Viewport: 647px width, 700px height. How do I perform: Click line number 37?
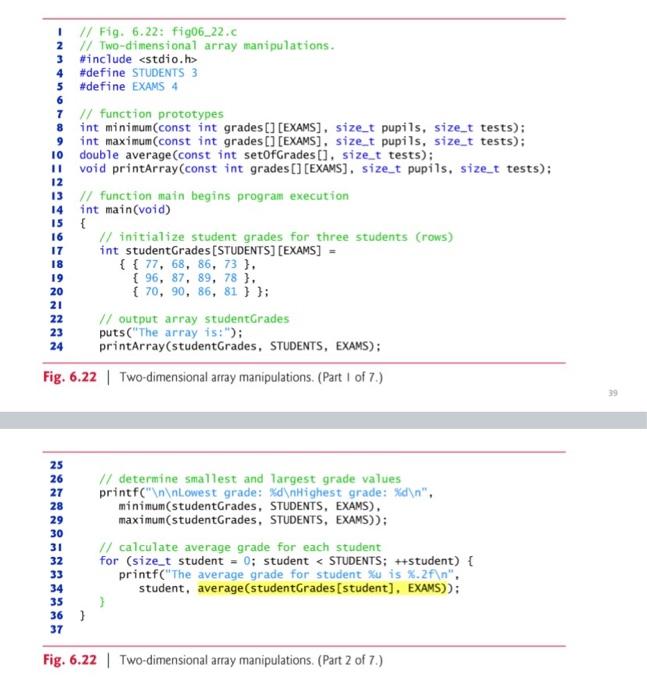[x=57, y=629]
